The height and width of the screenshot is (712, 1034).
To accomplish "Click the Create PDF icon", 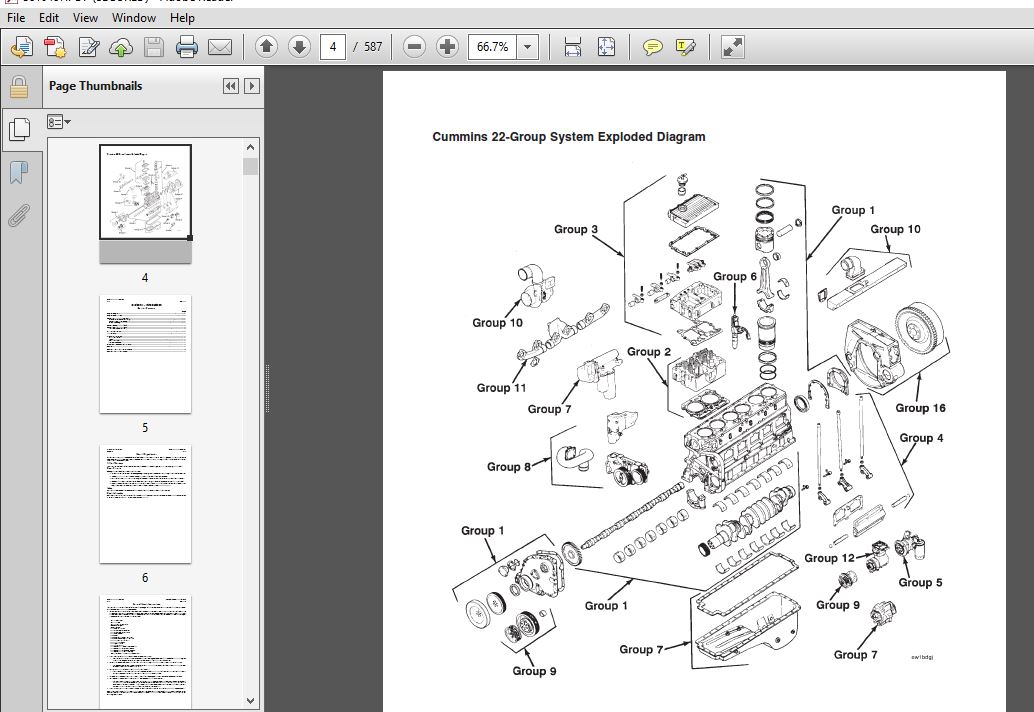I will (55, 47).
